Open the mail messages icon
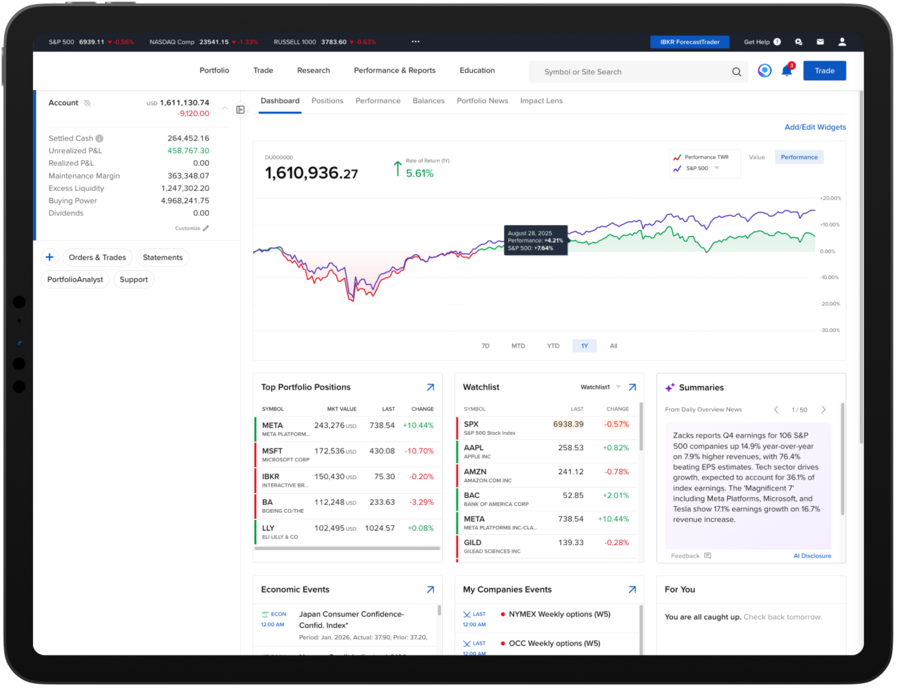Viewport: 897px width, 688px height. pos(820,42)
